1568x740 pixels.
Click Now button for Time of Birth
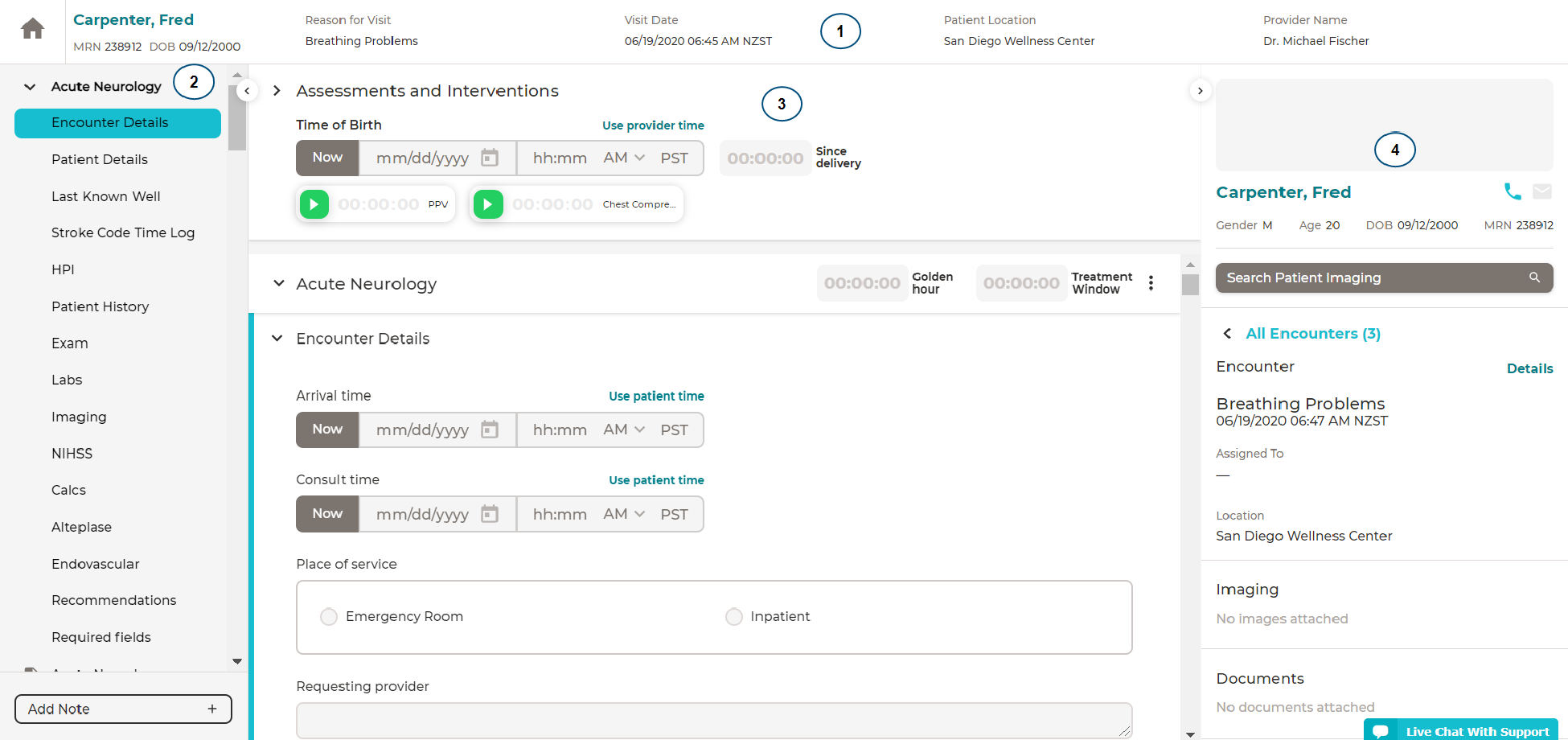(x=327, y=158)
